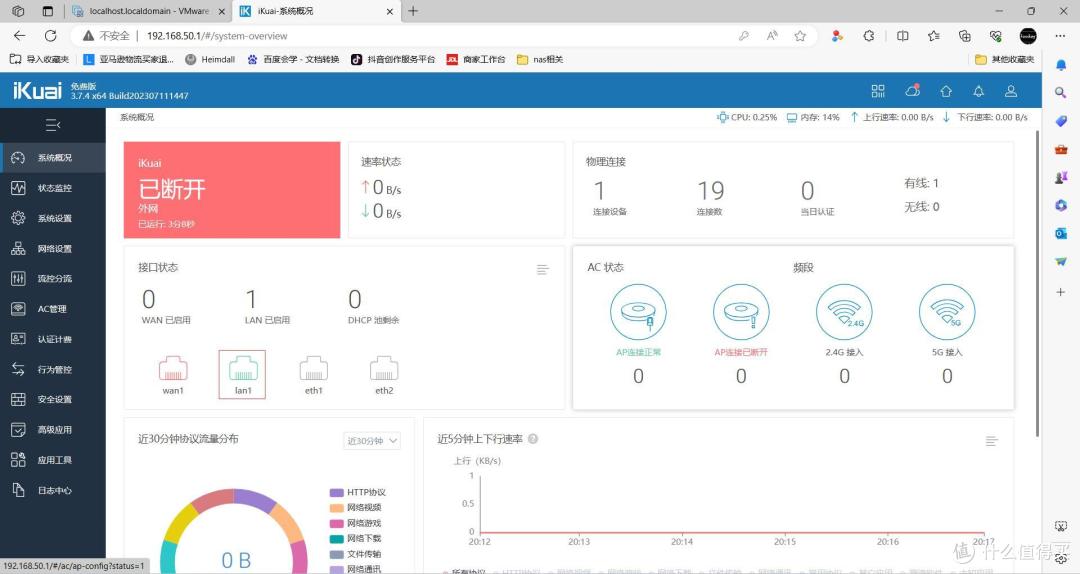
Task: Click the AP连接正常 icon
Action: coord(638,312)
